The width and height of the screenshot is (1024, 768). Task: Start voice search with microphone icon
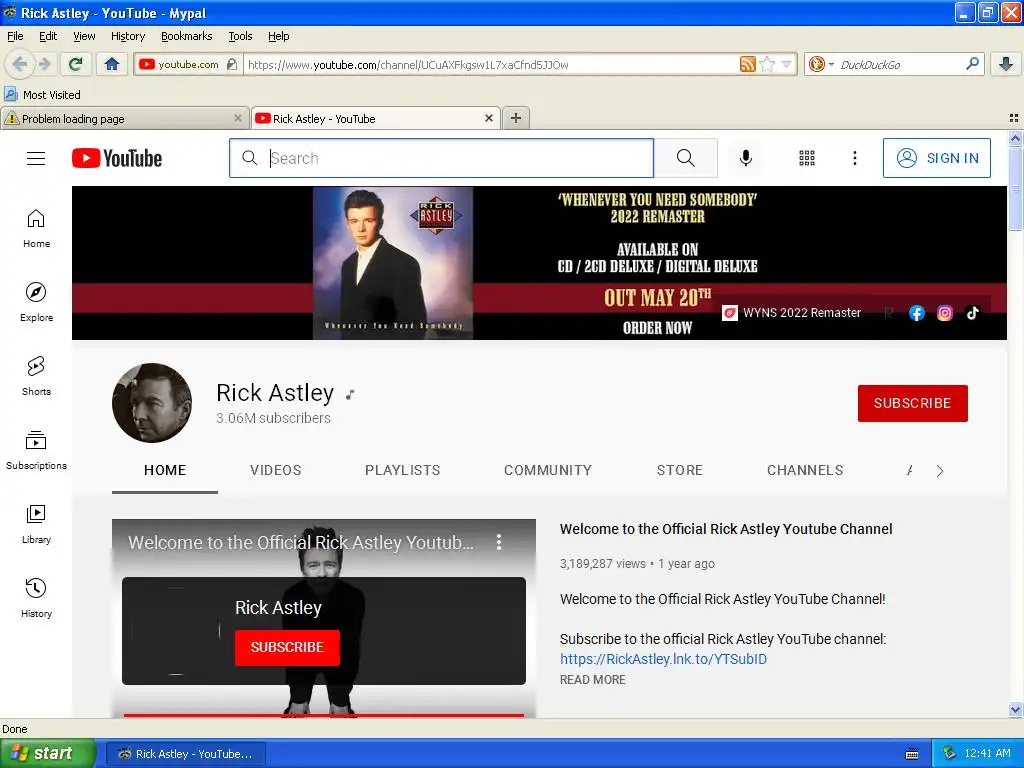(x=745, y=158)
